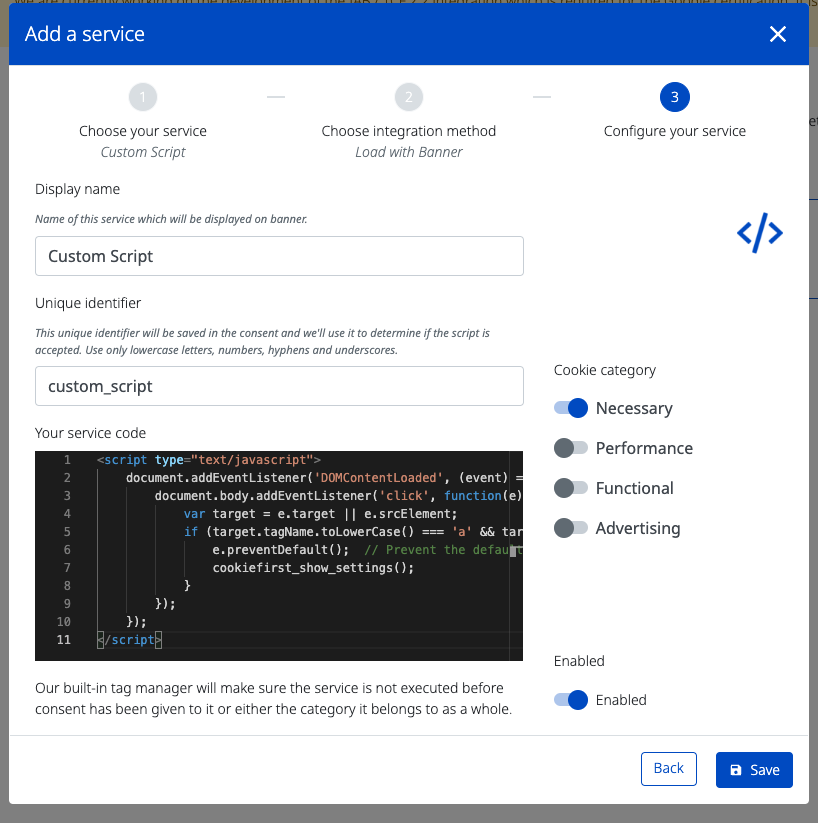The image size is (818, 823).
Task: Close the Add a service dialog
Action: pos(778,34)
